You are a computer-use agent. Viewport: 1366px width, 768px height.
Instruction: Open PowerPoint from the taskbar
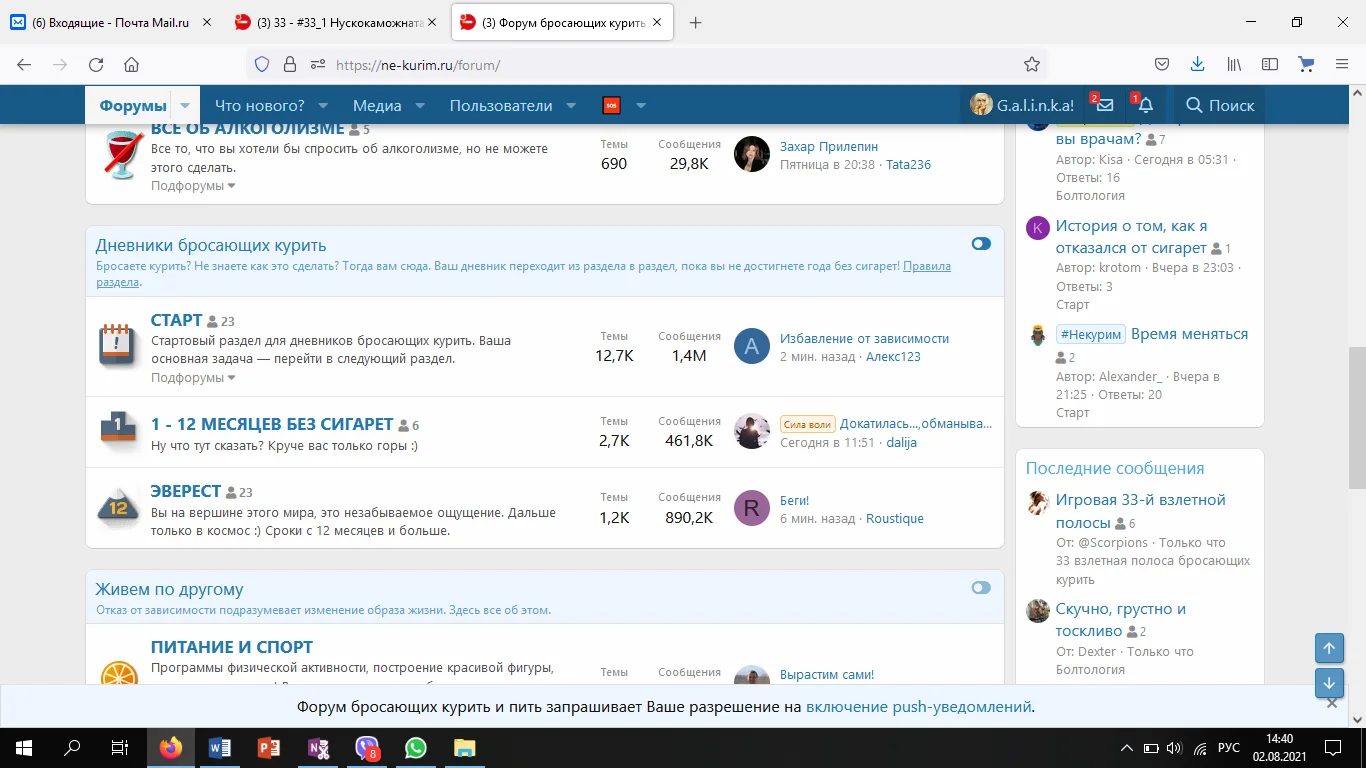pos(269,747)
